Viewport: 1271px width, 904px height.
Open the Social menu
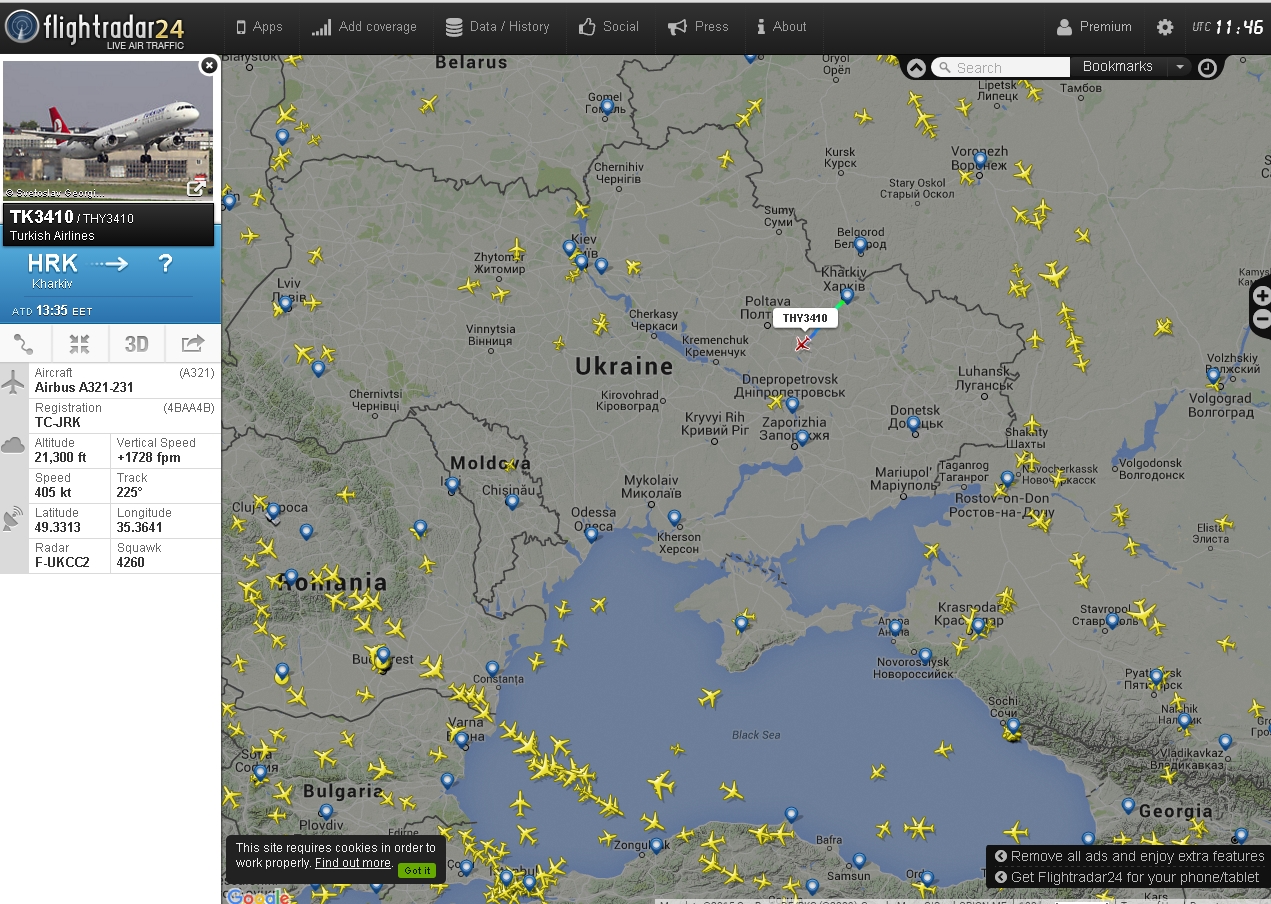click(609, 27)
